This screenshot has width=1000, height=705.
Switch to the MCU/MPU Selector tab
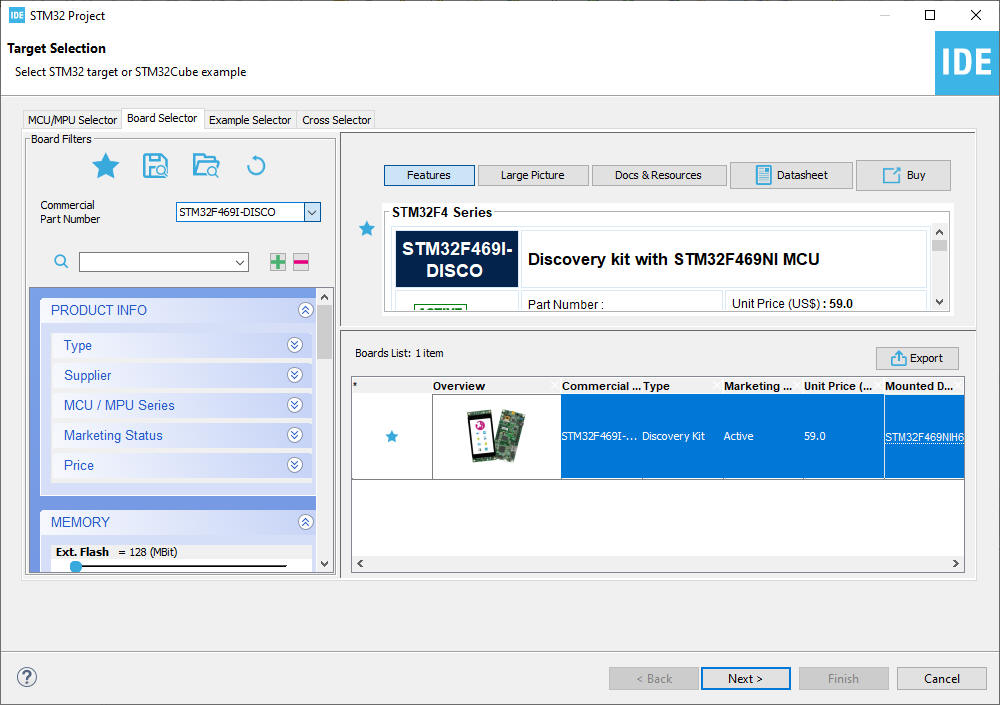pyautogui.click(x=72, y=120)
